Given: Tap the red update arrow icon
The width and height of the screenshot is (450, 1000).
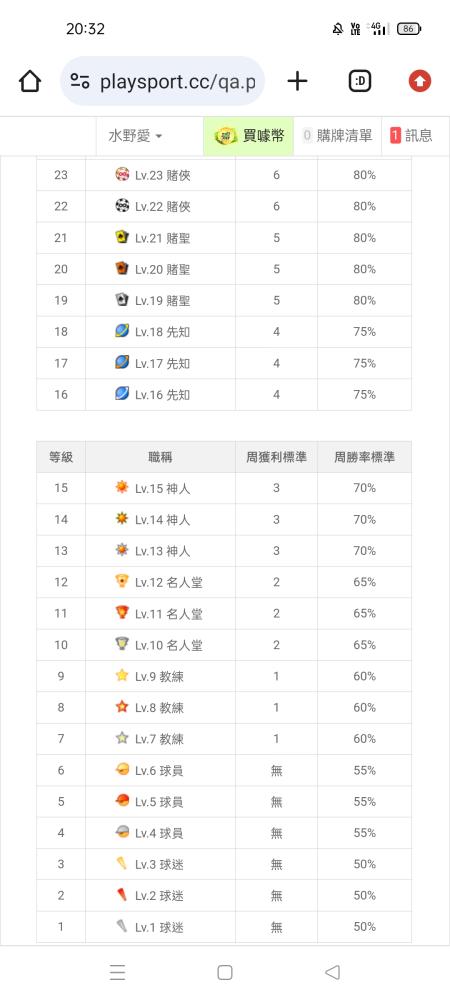Looking at the screenshot, I should (x=419, y=81).
